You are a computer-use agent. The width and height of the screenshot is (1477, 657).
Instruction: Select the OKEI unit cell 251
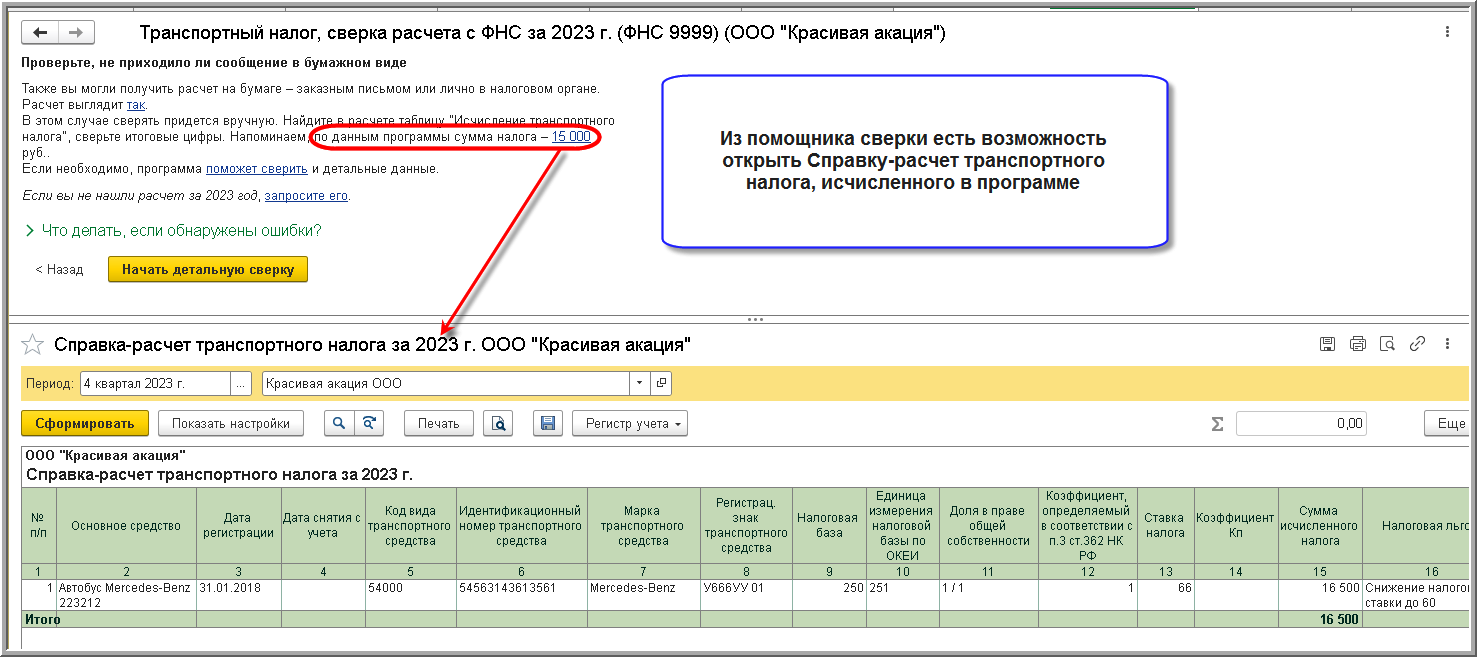point(902,595)
